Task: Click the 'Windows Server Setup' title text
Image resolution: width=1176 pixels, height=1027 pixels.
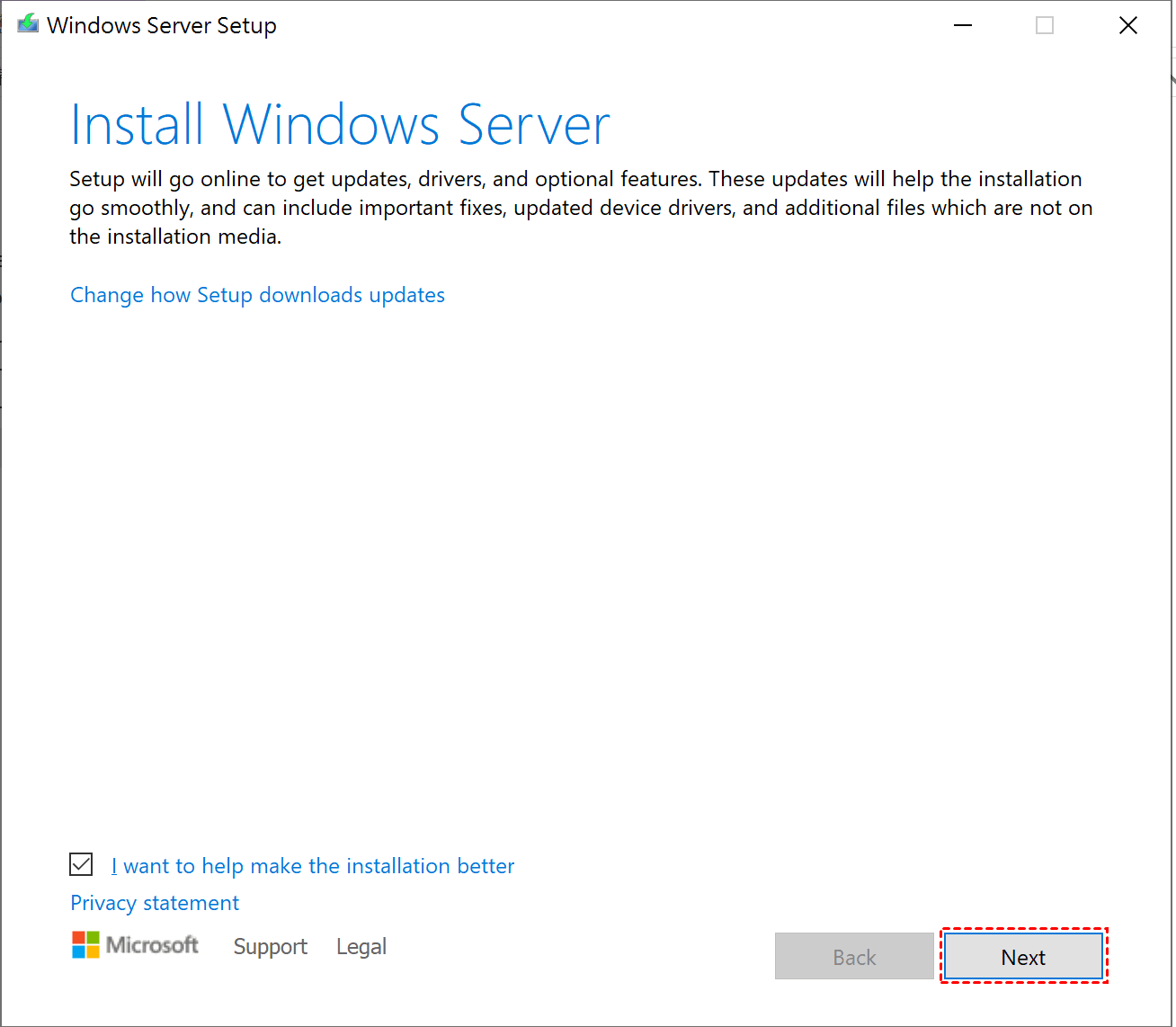Action: pyautogui.click(x=162, y=25)
